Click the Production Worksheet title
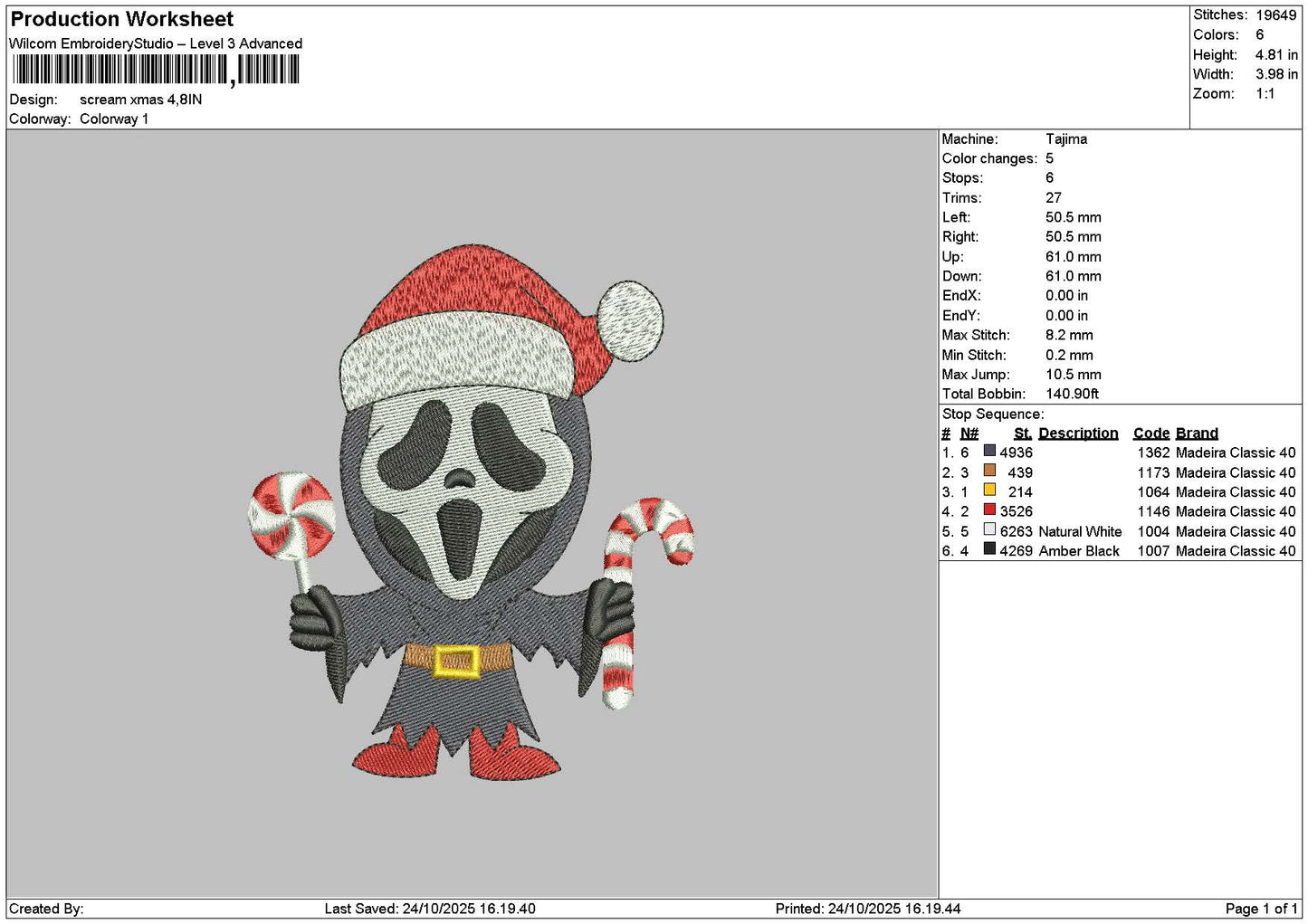This screenshot has height=924, width=1308. pos(121,19)
